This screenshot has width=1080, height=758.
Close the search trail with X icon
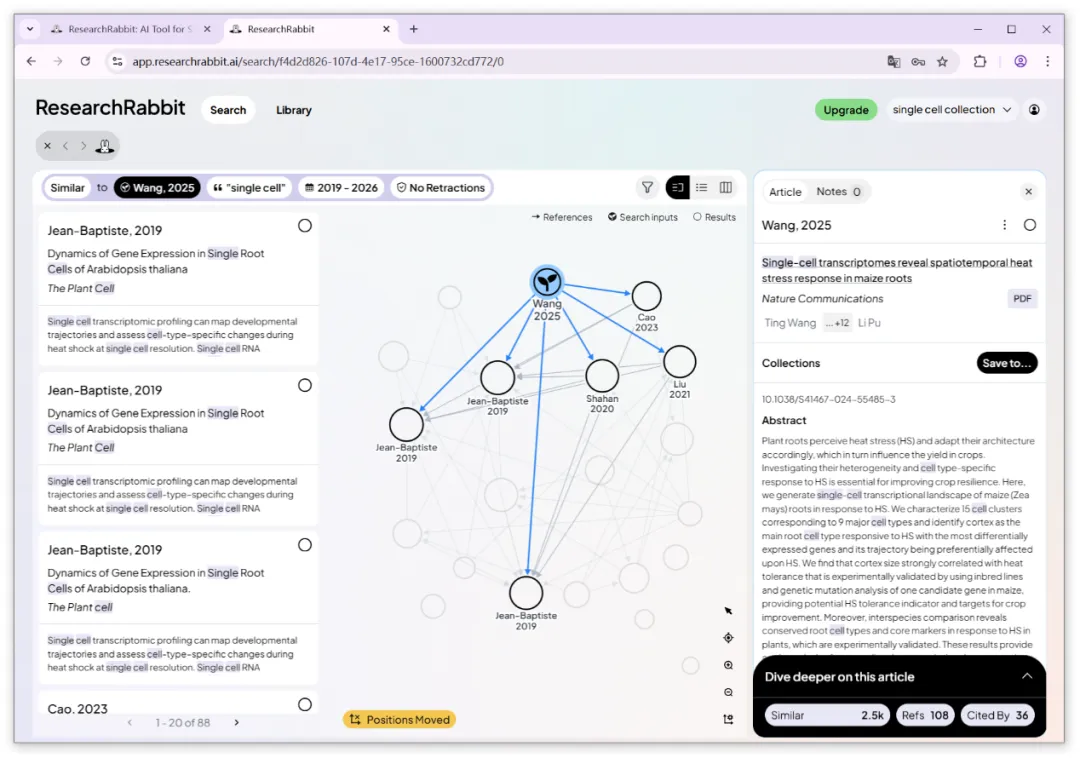(x=48, y=146)
